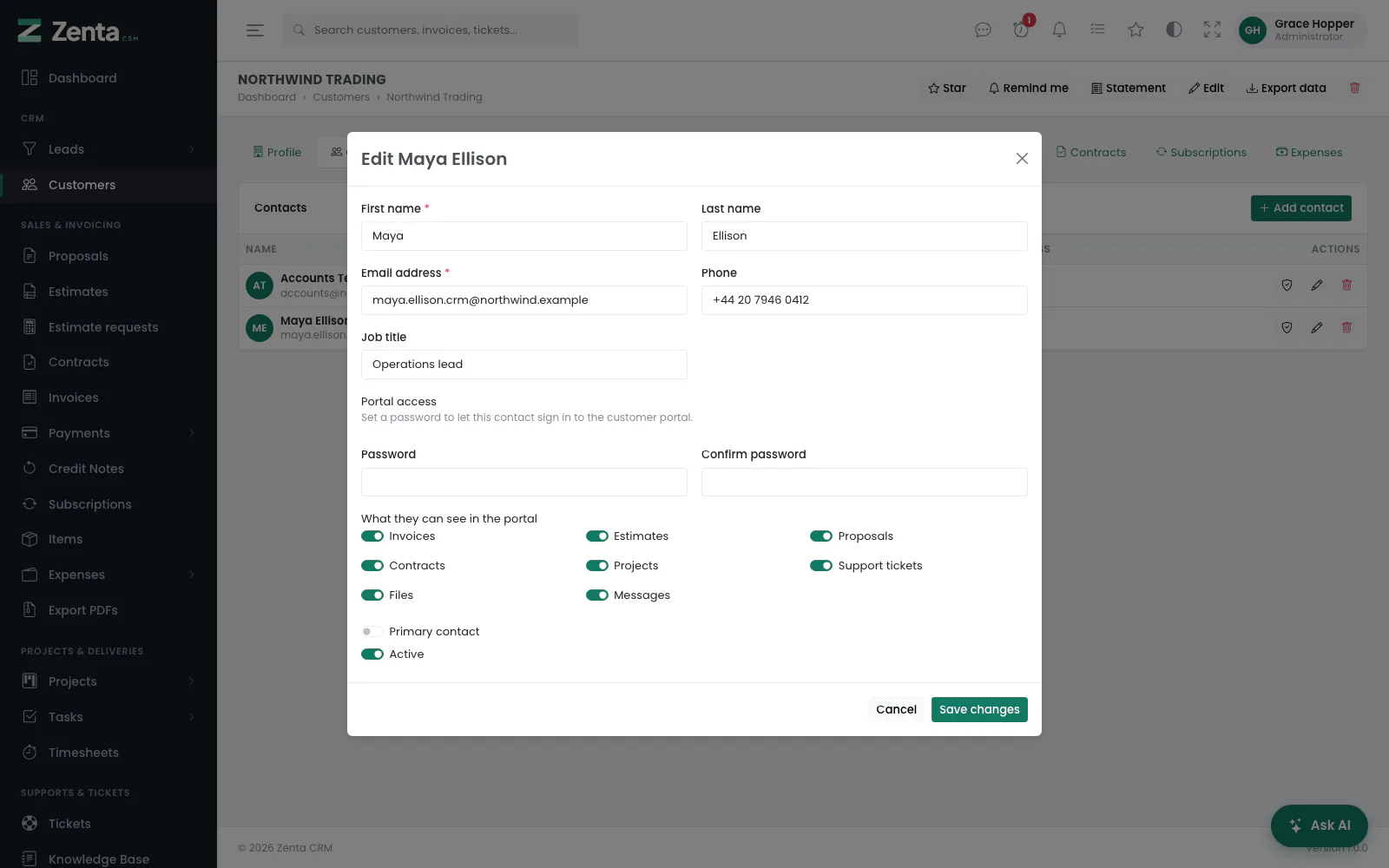The image size is (1389, 868).
Task: Delete the Accounts Team contact trash icon
Action: pyautogui.click(x=1346, y=285)
